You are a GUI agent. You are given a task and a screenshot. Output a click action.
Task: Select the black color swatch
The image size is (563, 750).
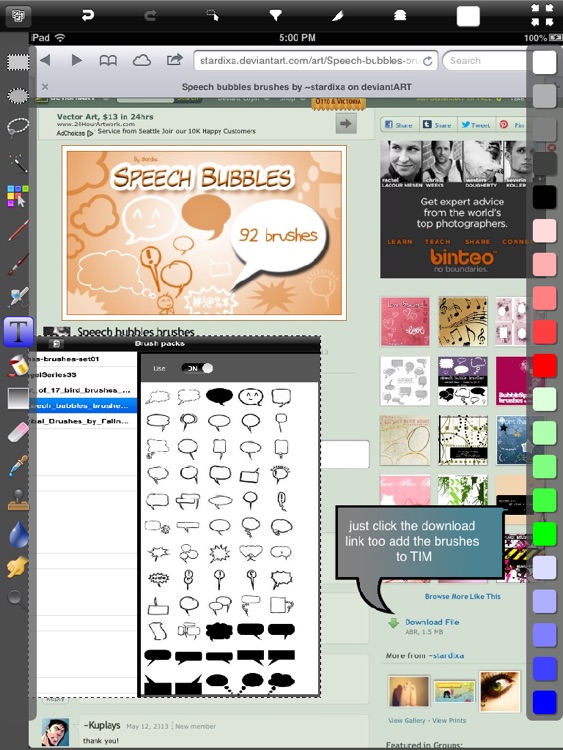[x=544, y=197]
